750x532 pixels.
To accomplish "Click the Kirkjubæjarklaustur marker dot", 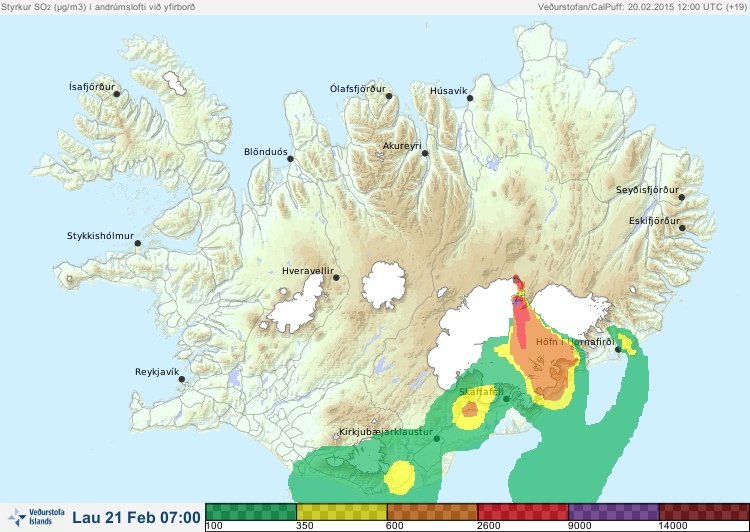I will (x=436, y=438).
